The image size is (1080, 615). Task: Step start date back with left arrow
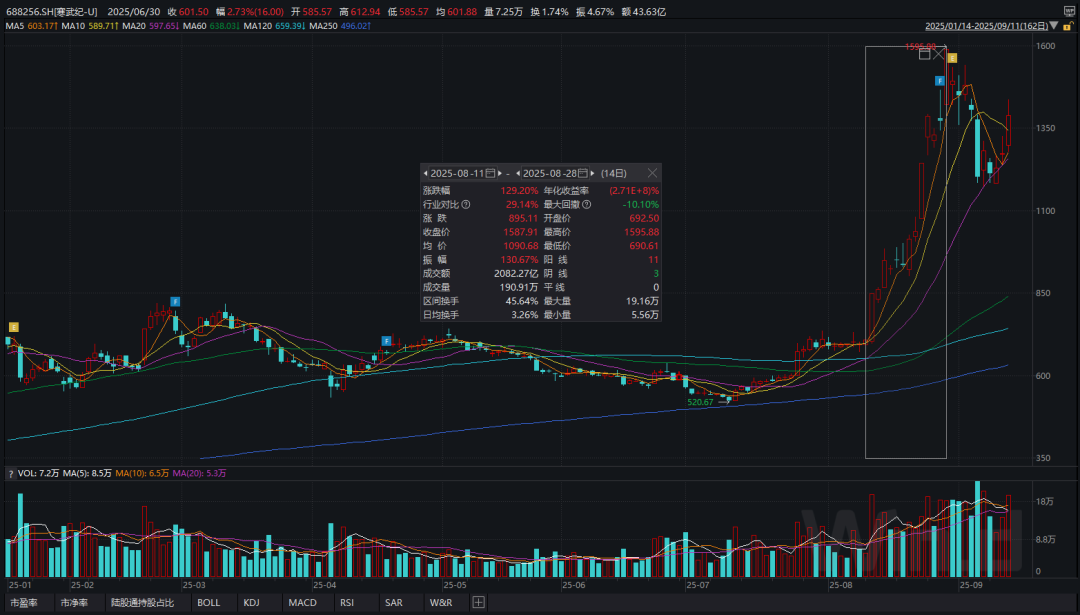coord(425,173)
